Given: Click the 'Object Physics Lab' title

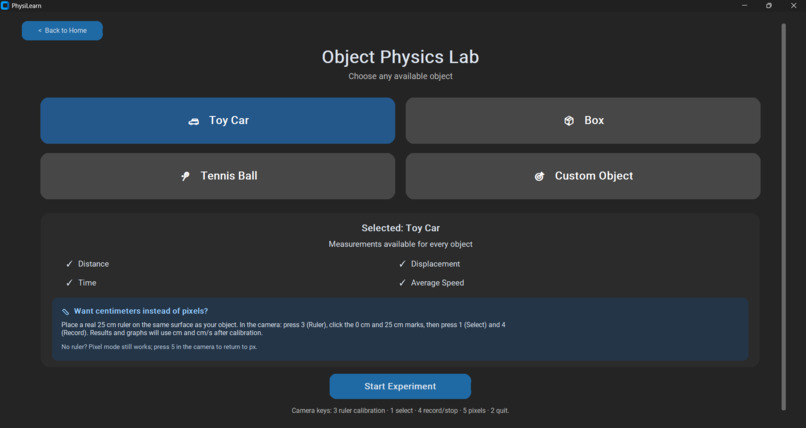Looking at the screenshot, I should (400, 57).
